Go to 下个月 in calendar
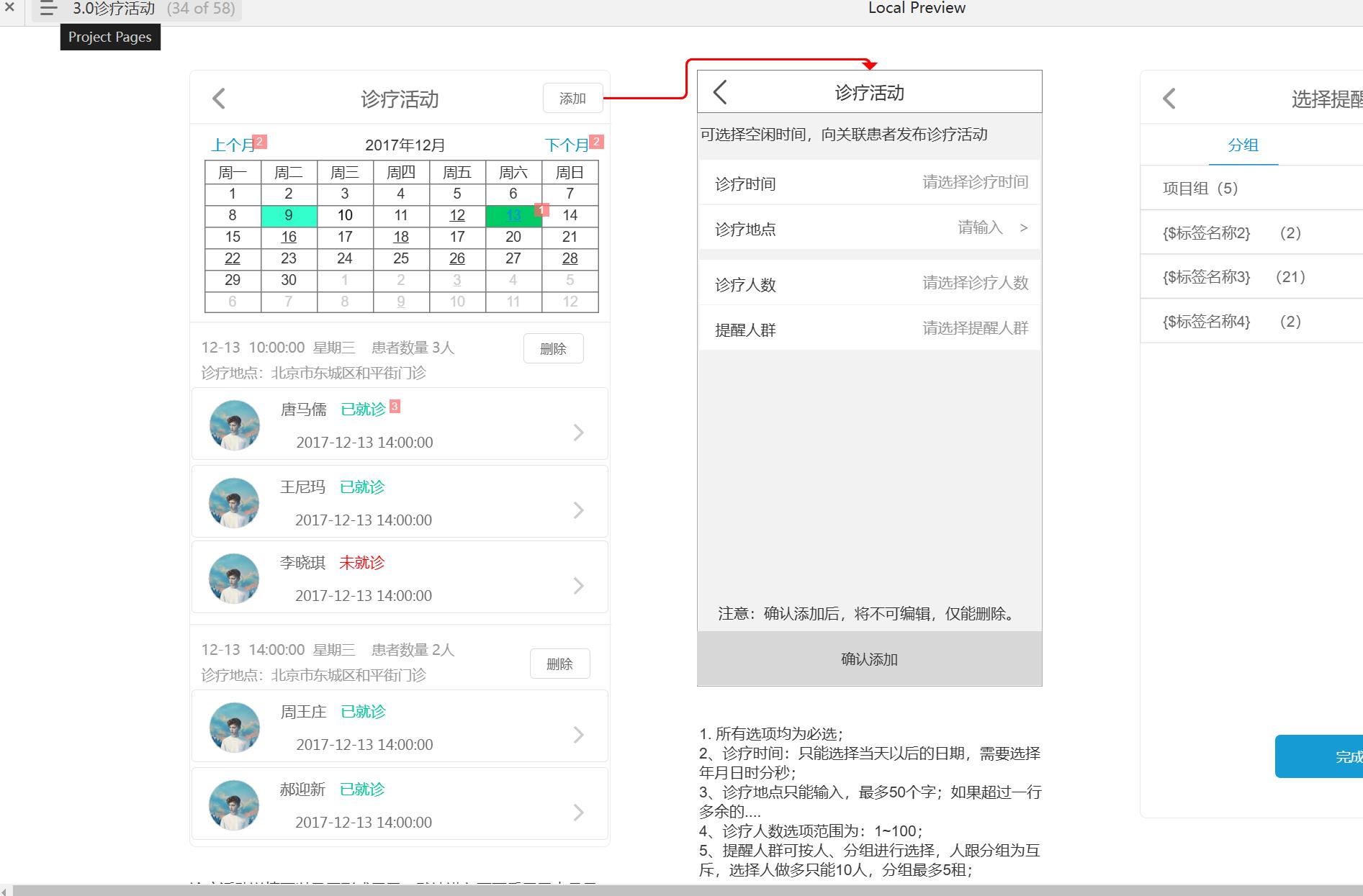This screenshot has width=1363, height=896. coord(567,145)
